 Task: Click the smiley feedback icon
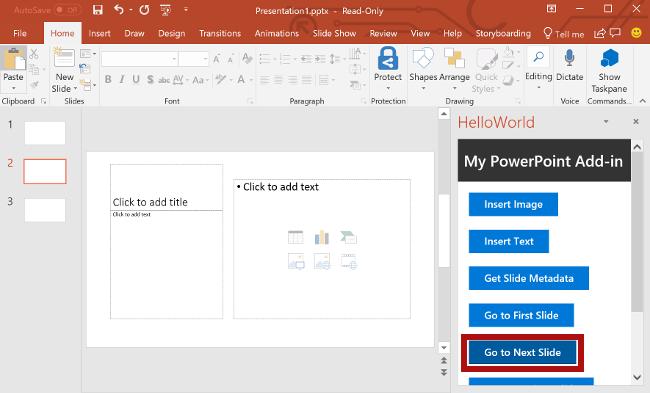pyautogui.click(x=636, y=33)
